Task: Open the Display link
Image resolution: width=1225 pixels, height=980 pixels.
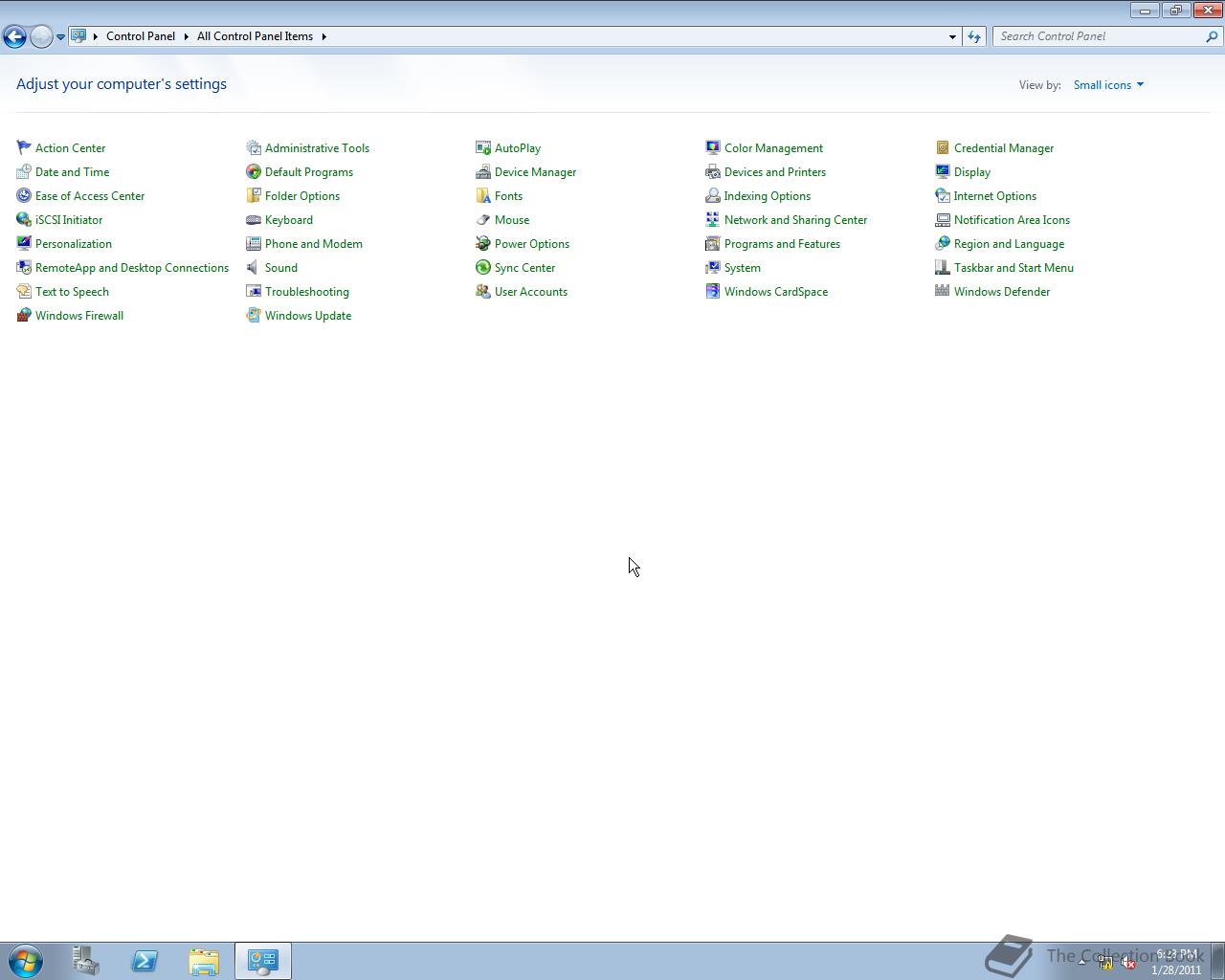Action: [x=972, y=172]
